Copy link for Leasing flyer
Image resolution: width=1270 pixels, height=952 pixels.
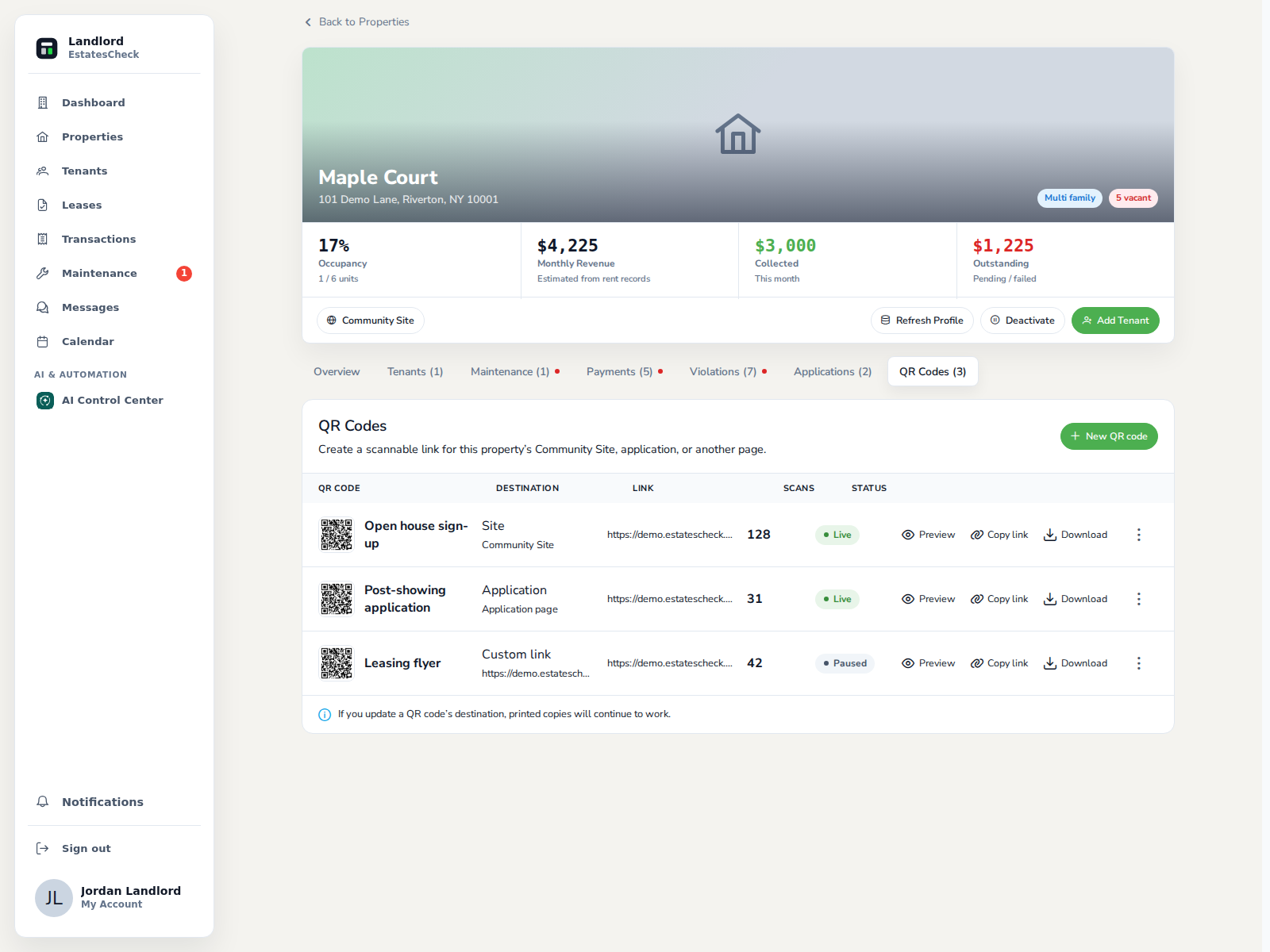(999, 663)
